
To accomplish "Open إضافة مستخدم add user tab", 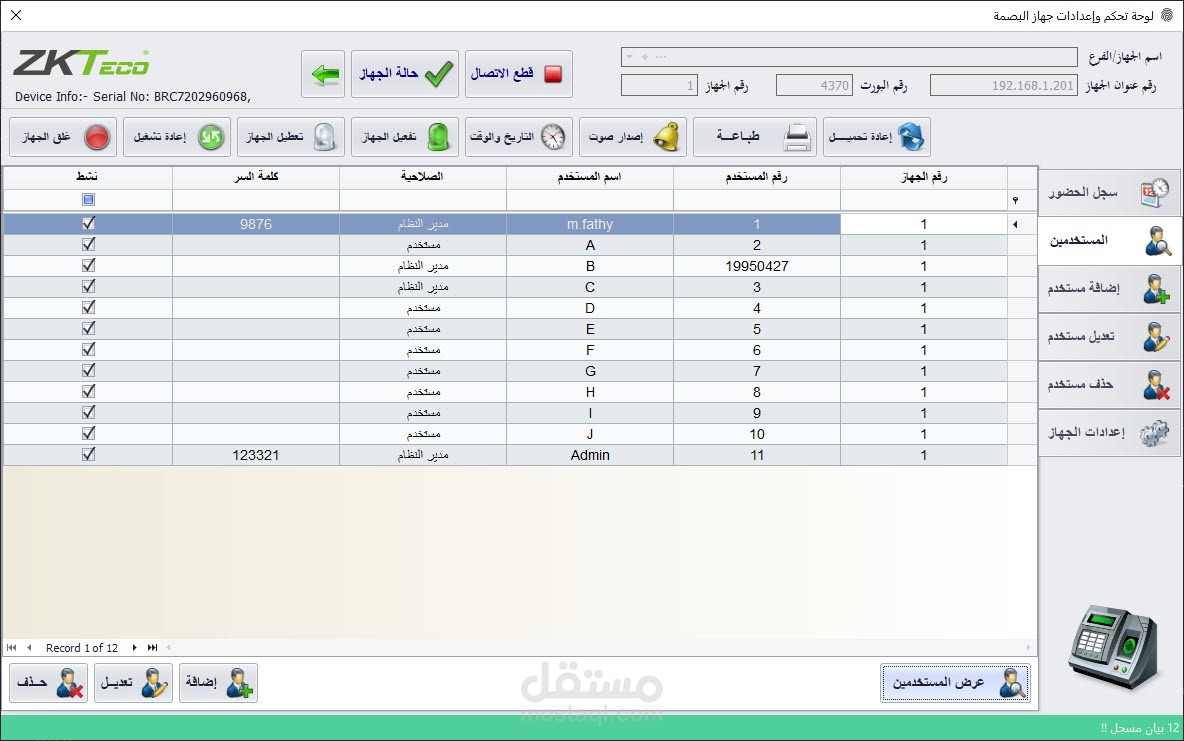I will 1108,289.
